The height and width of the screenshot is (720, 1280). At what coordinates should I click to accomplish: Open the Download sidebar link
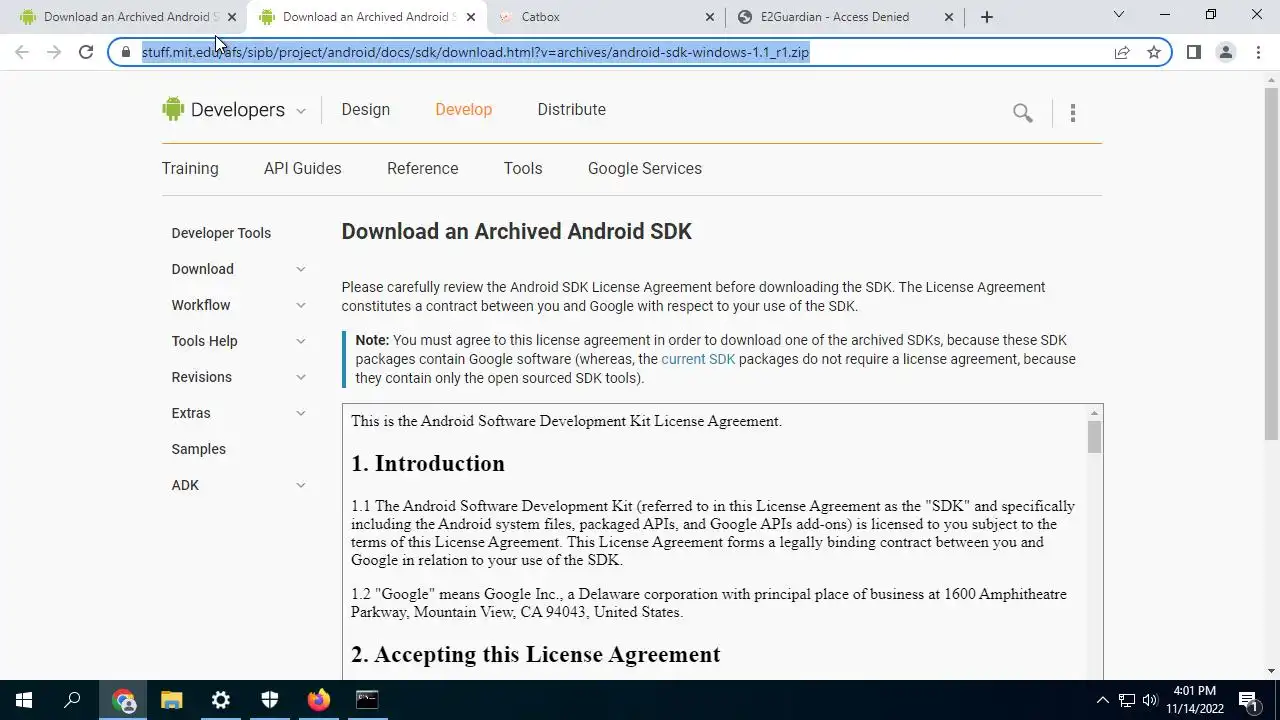(x=202, y=269)
